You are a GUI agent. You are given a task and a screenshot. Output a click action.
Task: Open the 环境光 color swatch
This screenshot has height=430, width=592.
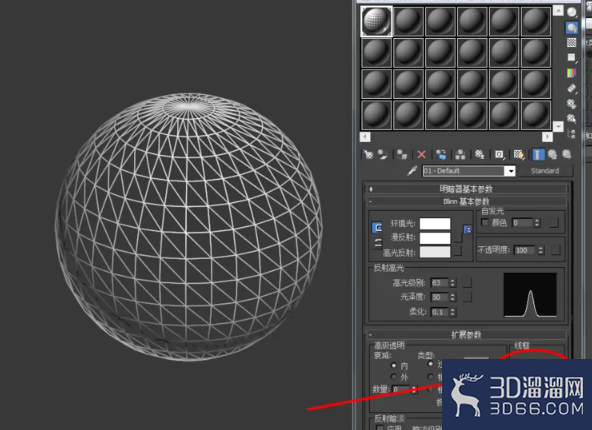pos(435,223)
